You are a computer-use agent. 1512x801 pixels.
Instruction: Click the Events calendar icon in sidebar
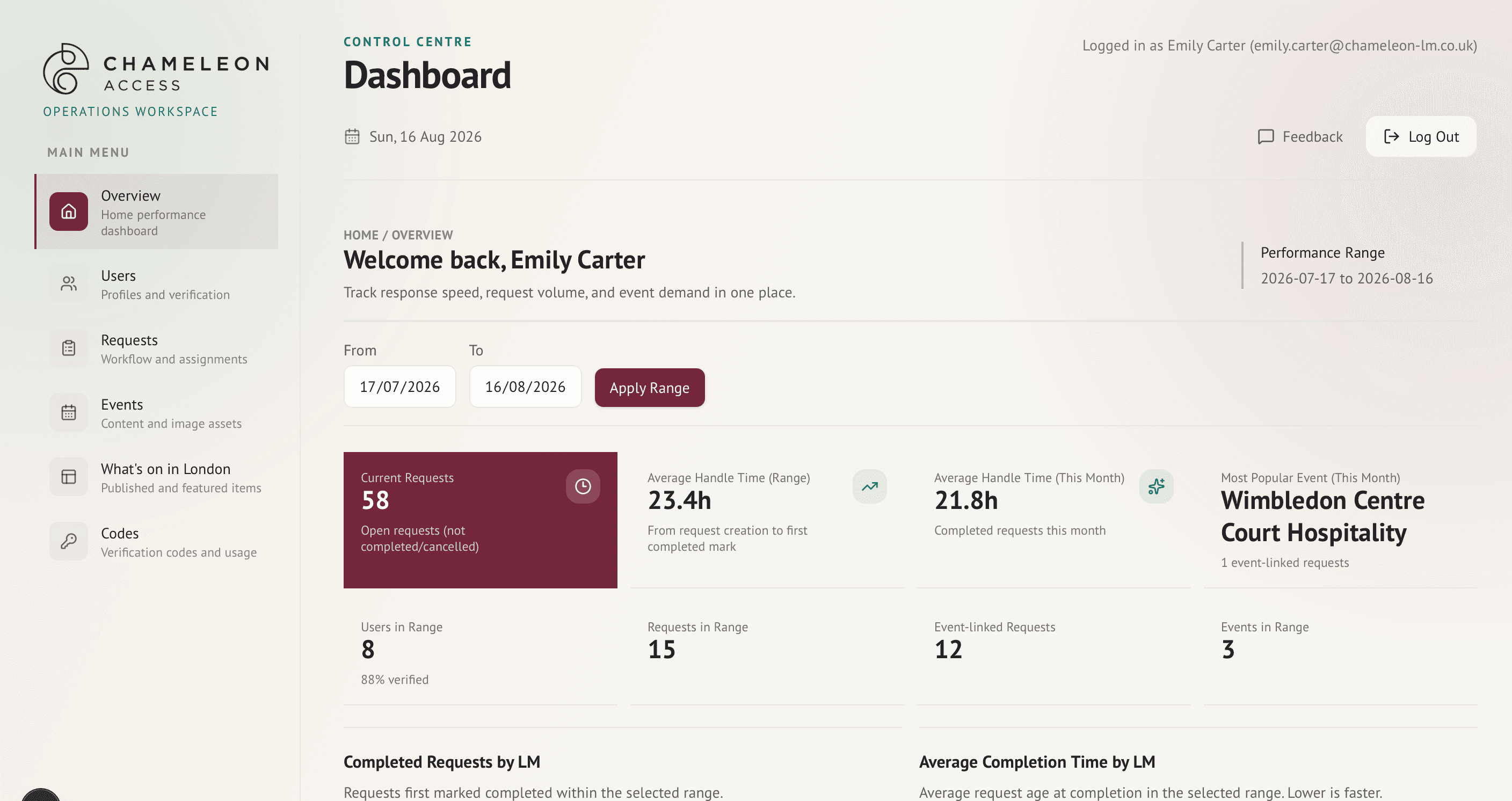pos(69,412)
